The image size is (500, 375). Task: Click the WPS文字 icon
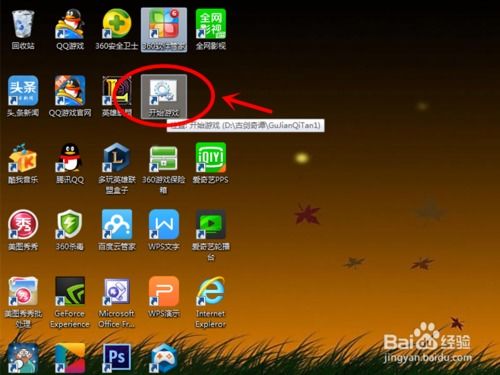(164, 224)
